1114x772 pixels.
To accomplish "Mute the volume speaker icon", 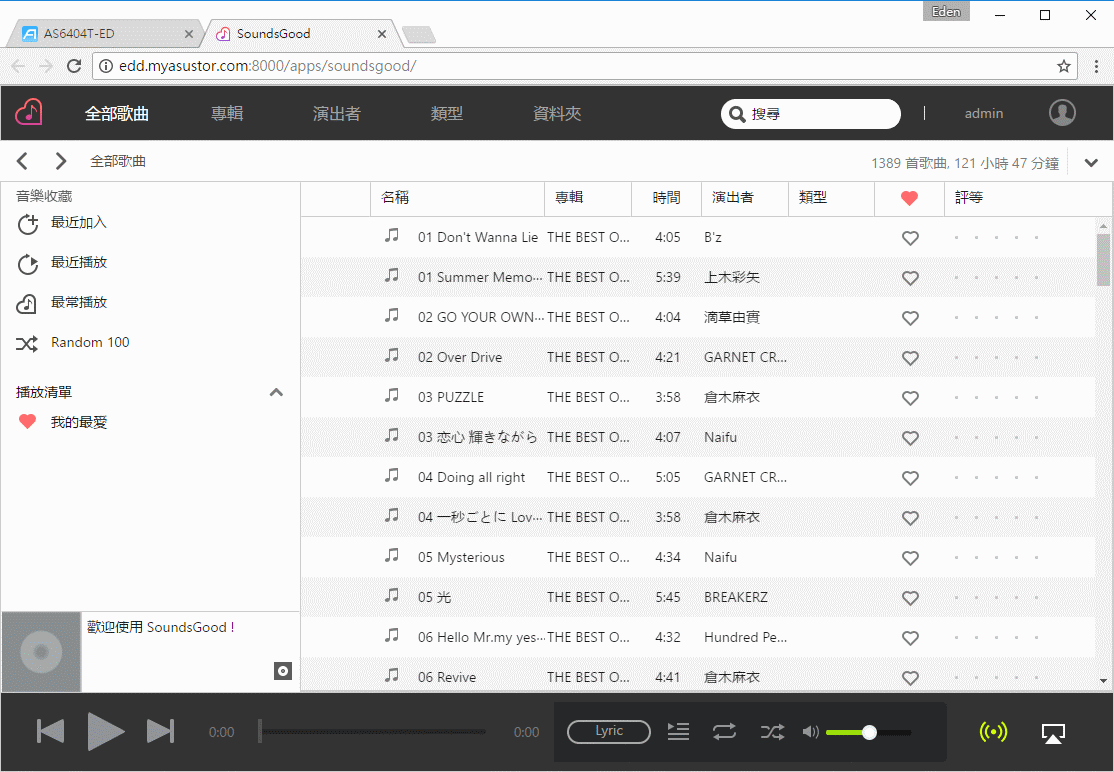I will click(x=811, y=732).
